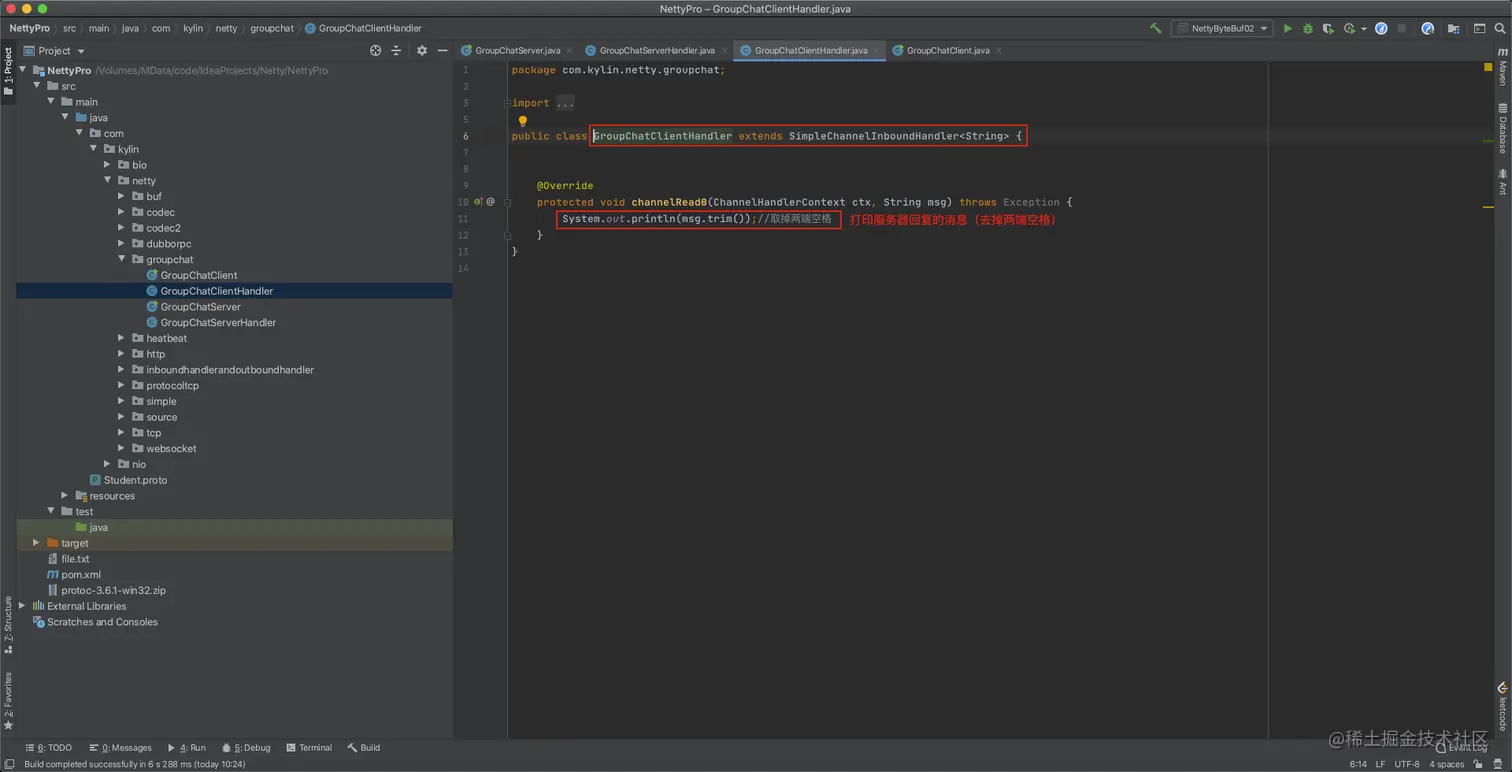Switch to GroupChatClient.java editor tab

tap(947, 50)
